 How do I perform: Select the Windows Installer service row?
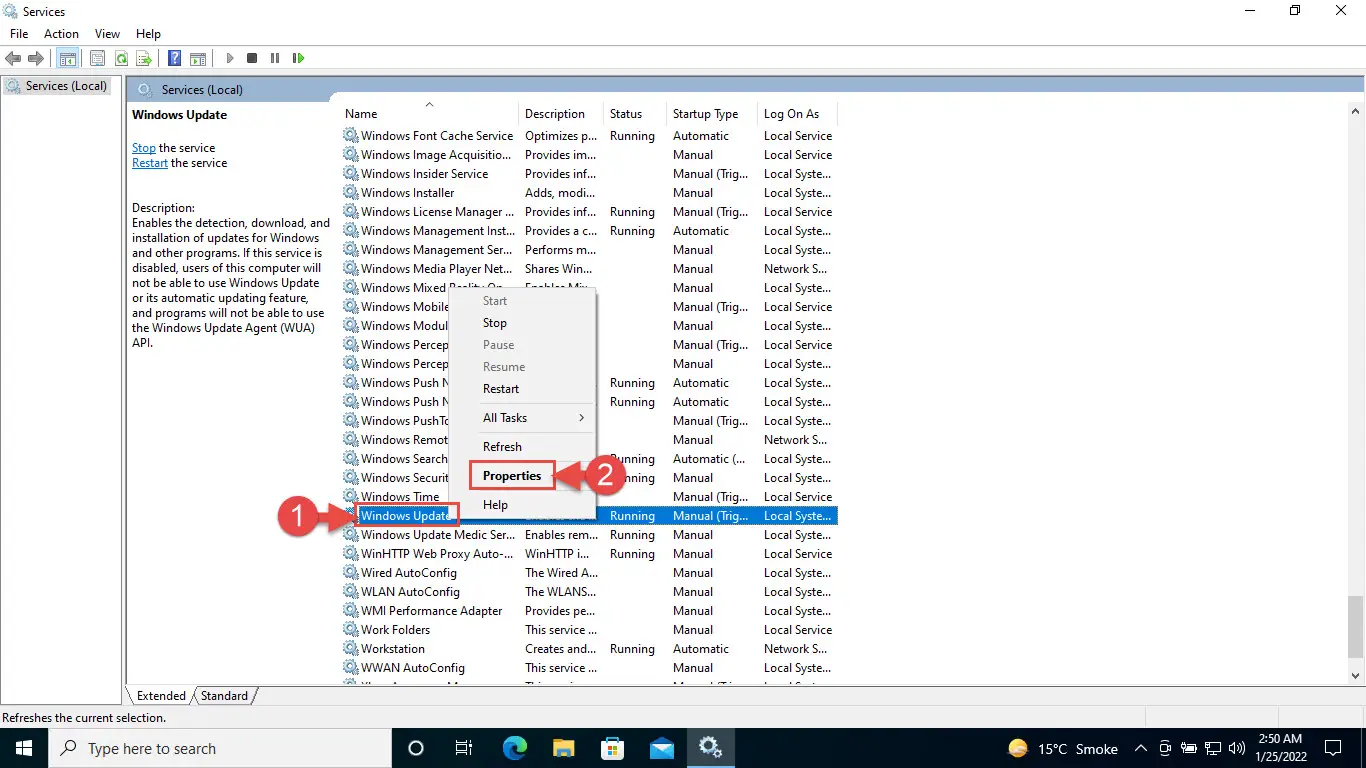coord(590,193)
